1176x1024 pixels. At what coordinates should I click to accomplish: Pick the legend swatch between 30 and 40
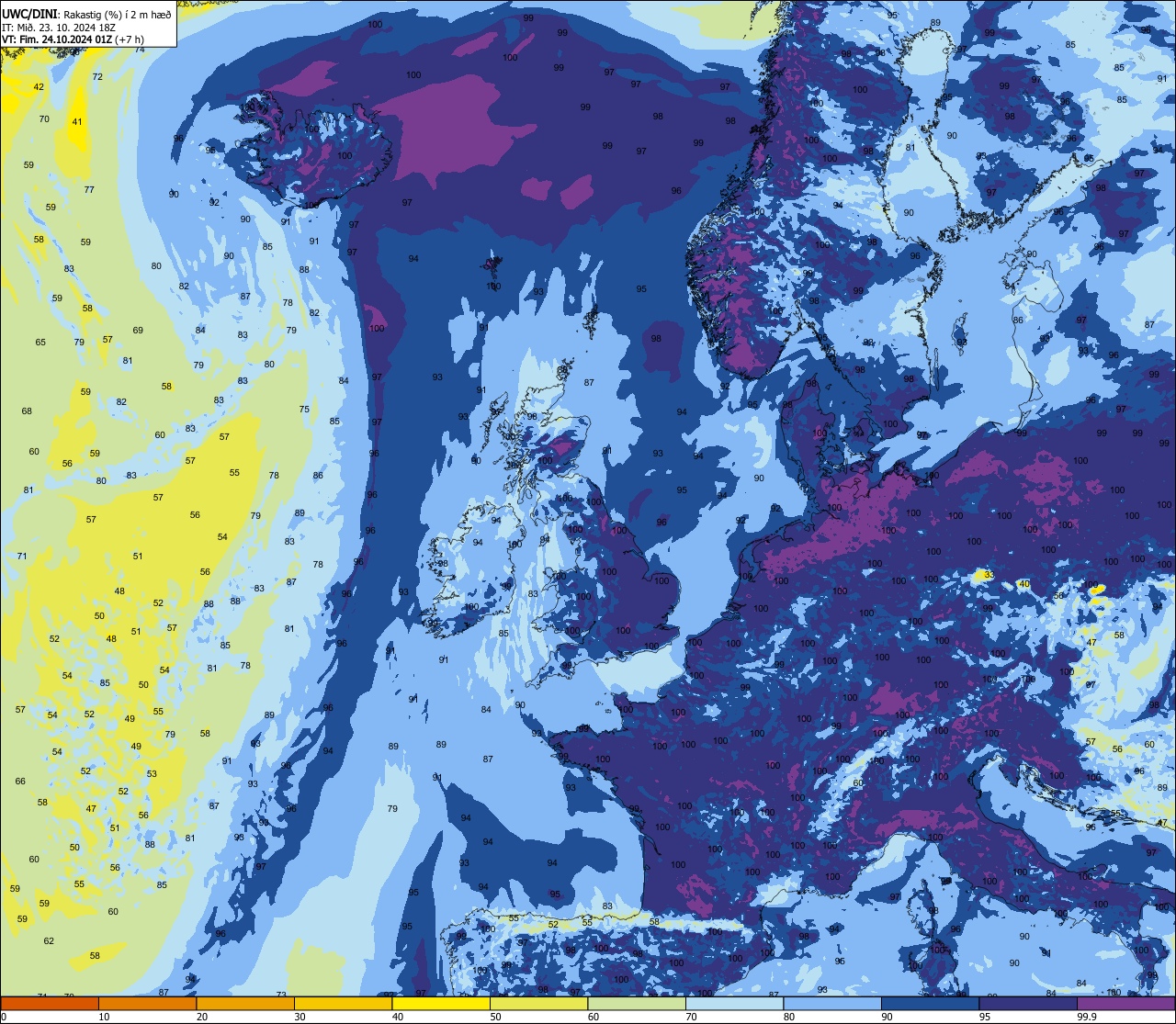(343, 1003)
